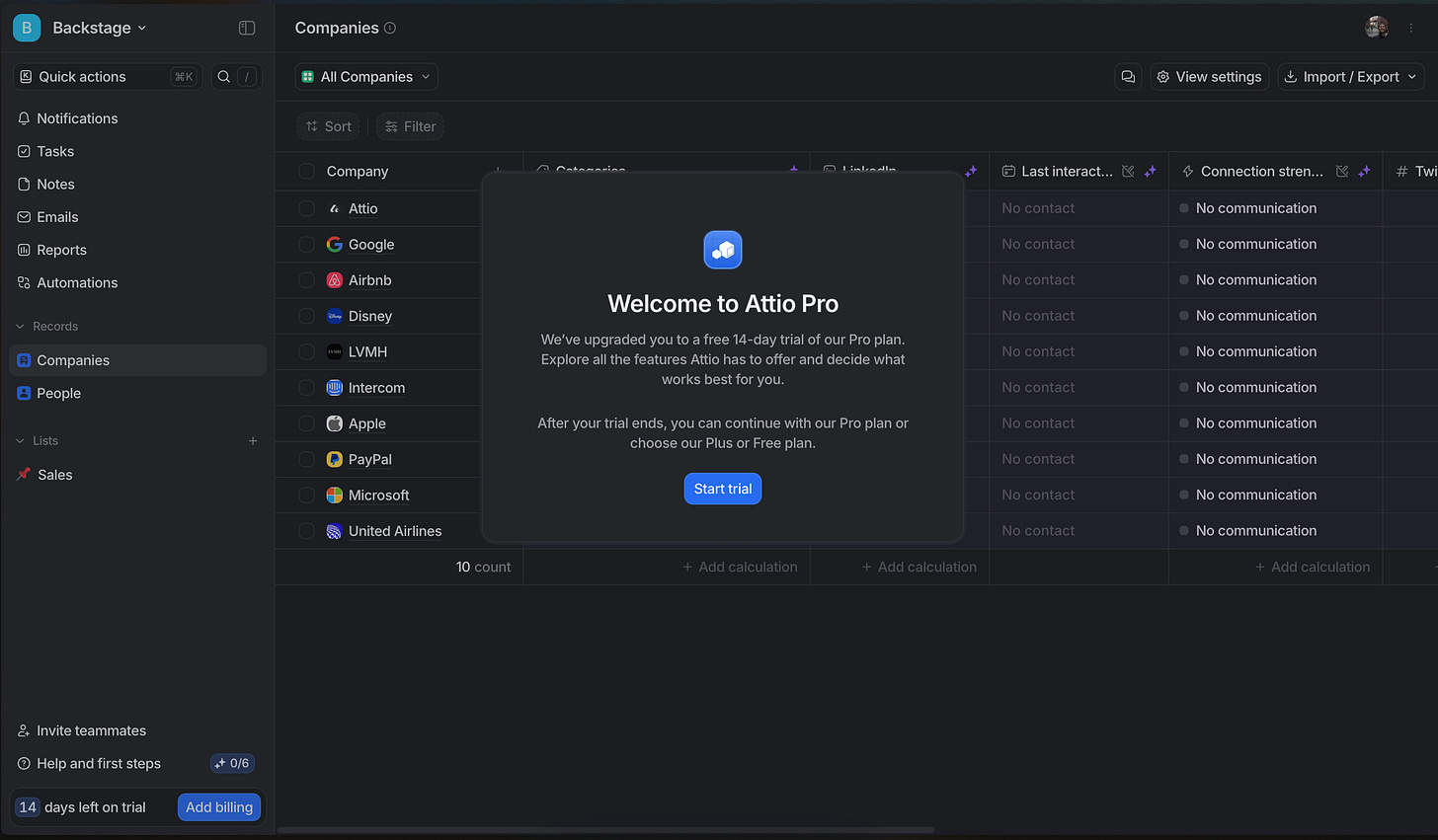This screenshot has width=1438, height=840.
Task: Open Quick actions
Action: [108, 76]
